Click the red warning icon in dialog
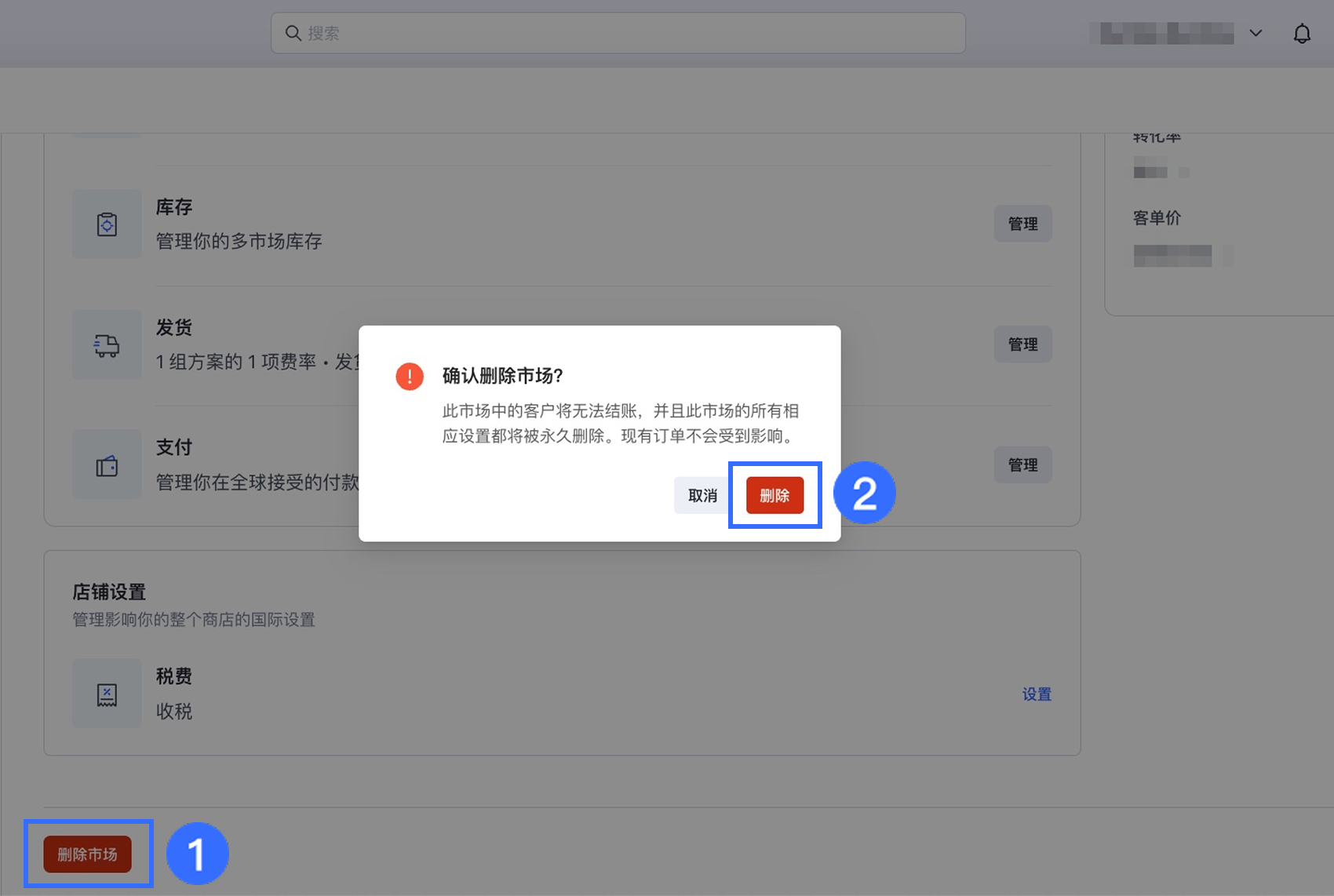1334x896 pixels. pos(410,377)
